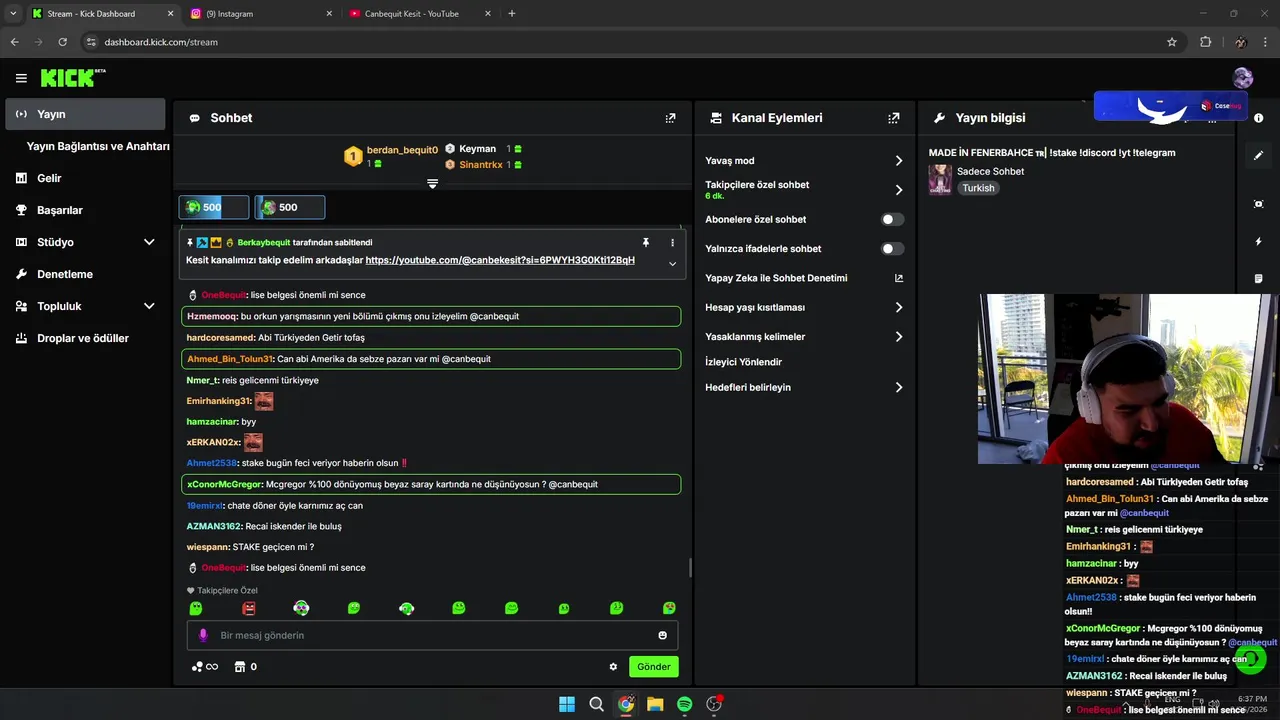
Task: Open the hamburger menu beside the Kick logo
Action: pos(21,78)
